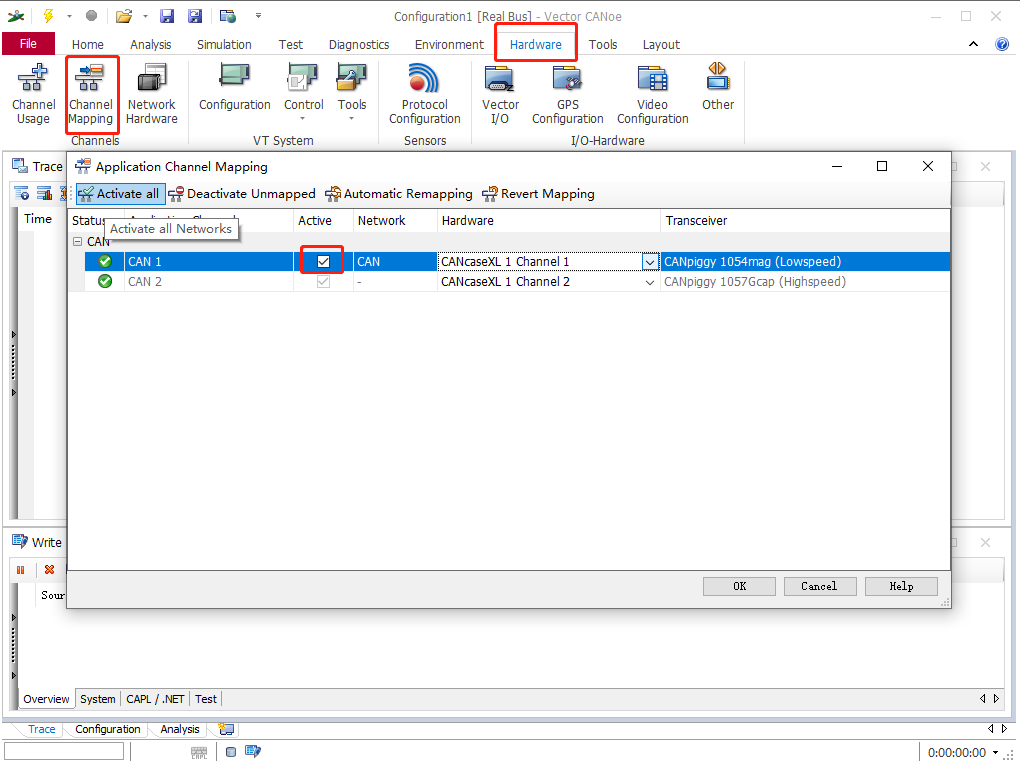Open dropdown next to open folder icon

click(x=144, y=16)
